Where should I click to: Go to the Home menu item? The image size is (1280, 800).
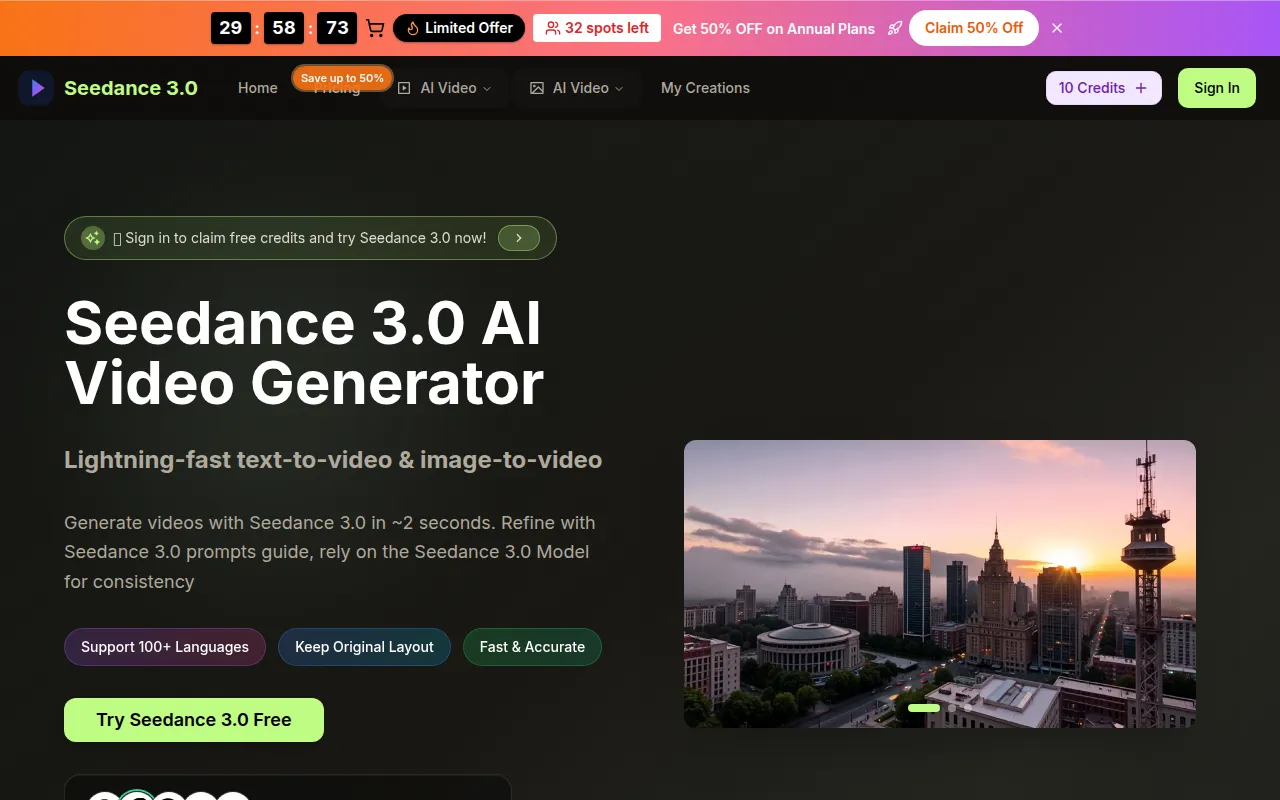(x=257, y=88)
